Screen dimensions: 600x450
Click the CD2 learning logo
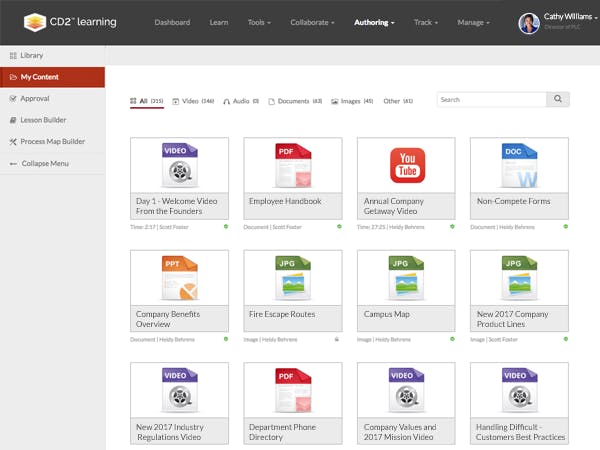(x=70, y=22)
